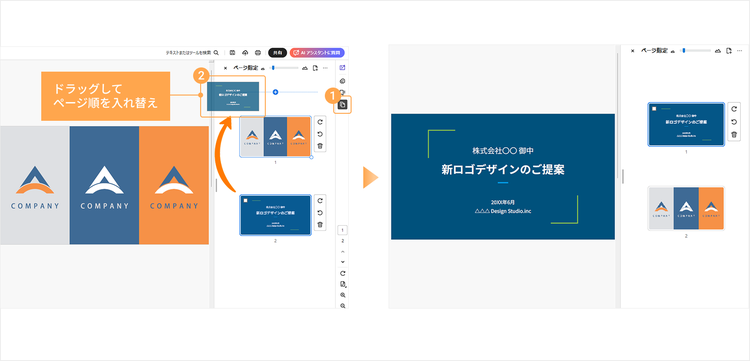Click small thumbnail size icon in left screenshot
The image size is (750, 361).
[263, 68]
